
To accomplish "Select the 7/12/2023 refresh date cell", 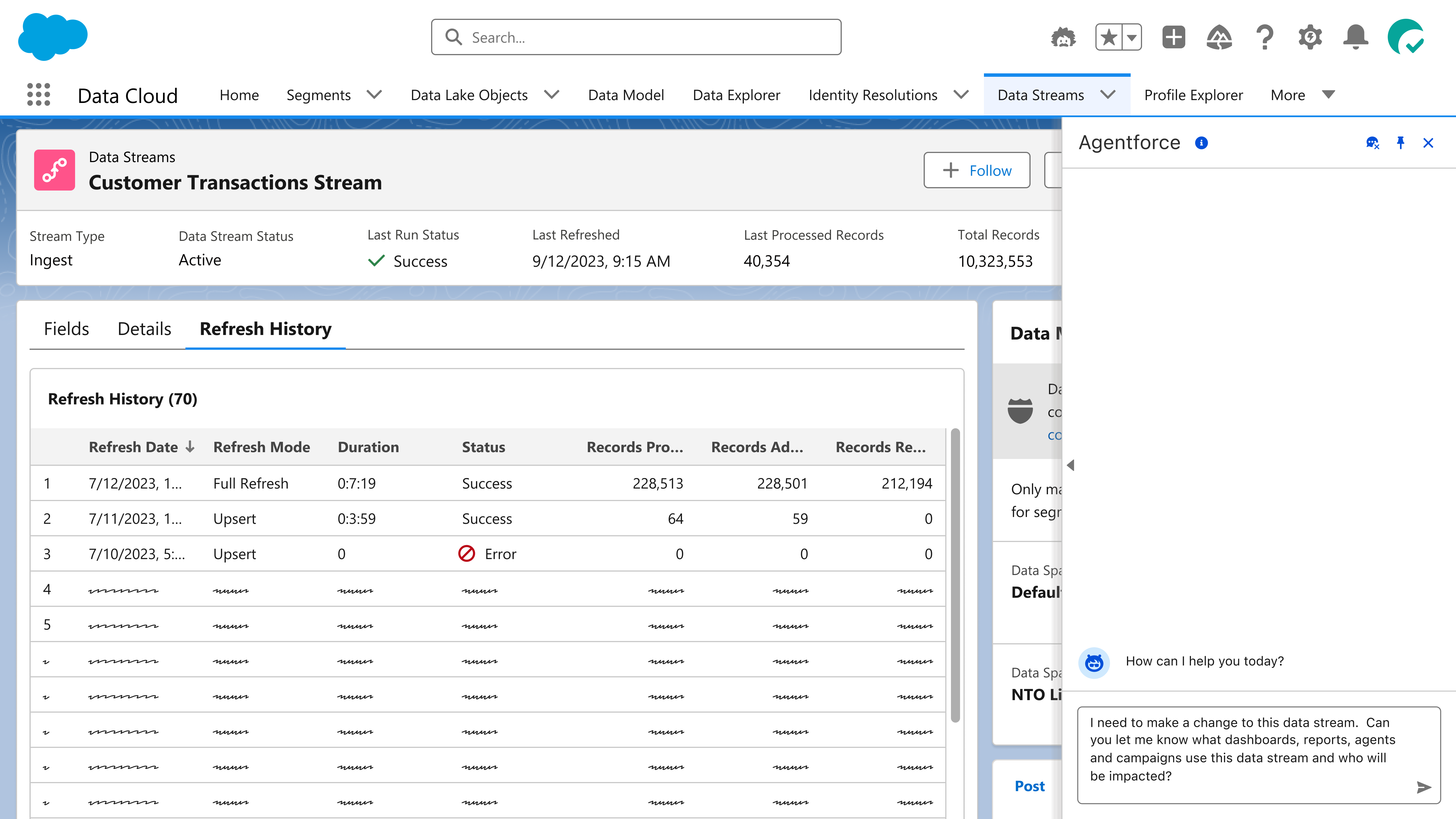I will coord(136,484).
